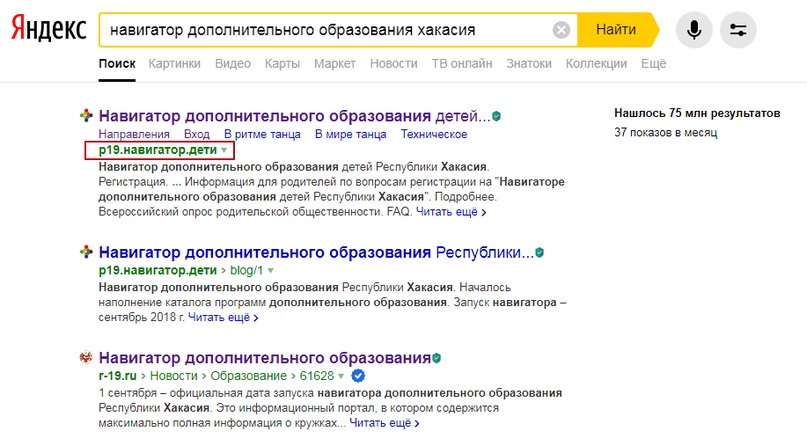Select the Поиск tab
This screenshot has height=446, width=807.
tap(117, 64)
